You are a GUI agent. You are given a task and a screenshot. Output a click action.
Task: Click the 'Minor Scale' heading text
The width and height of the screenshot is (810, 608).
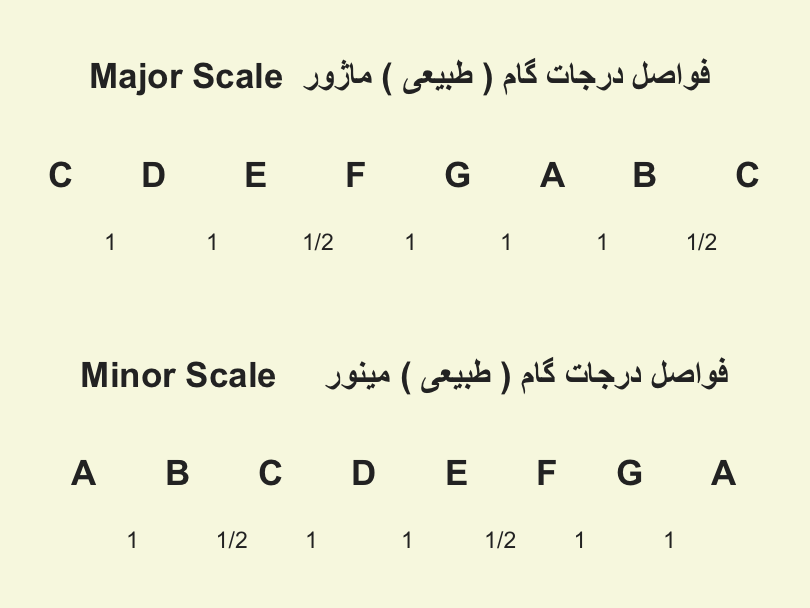[x=178, y=375]
